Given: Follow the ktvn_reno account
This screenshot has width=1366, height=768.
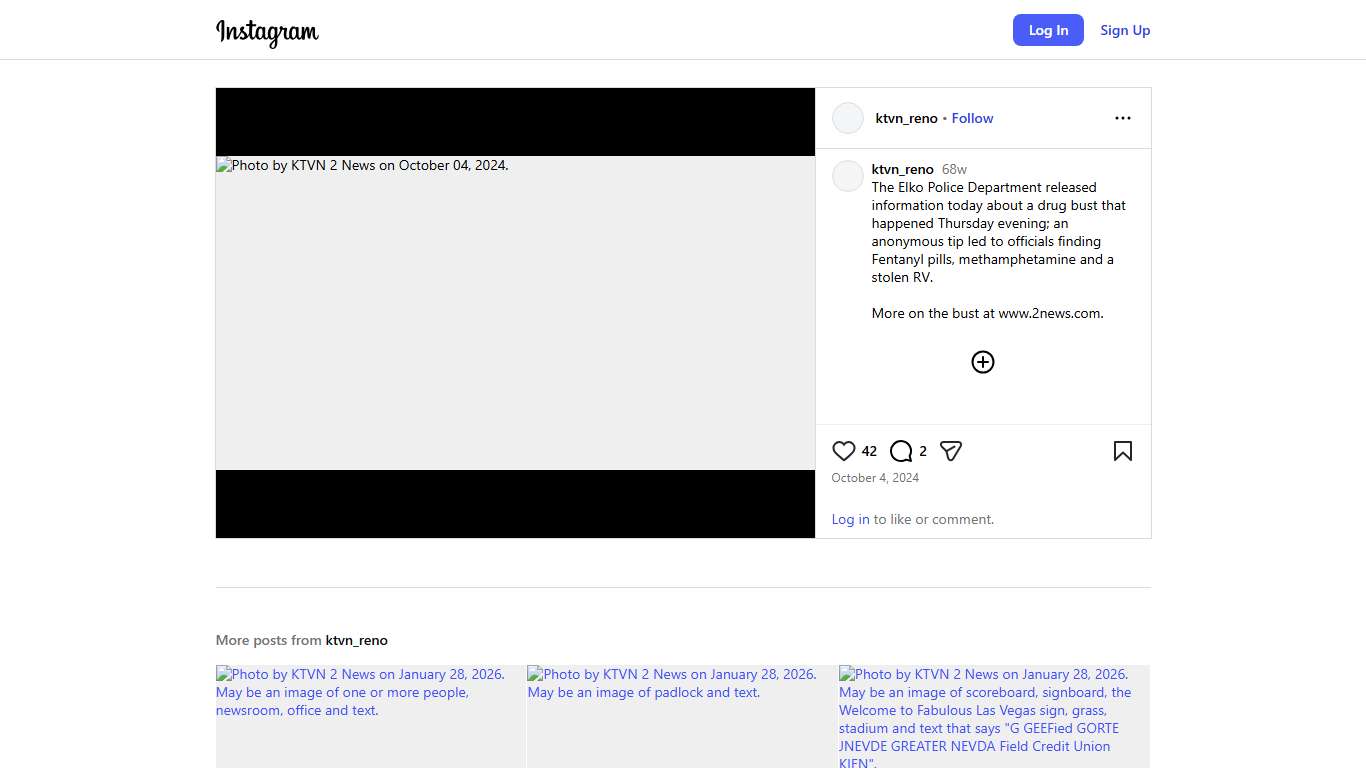Looking at the screenshot, I should click(972, 118).
